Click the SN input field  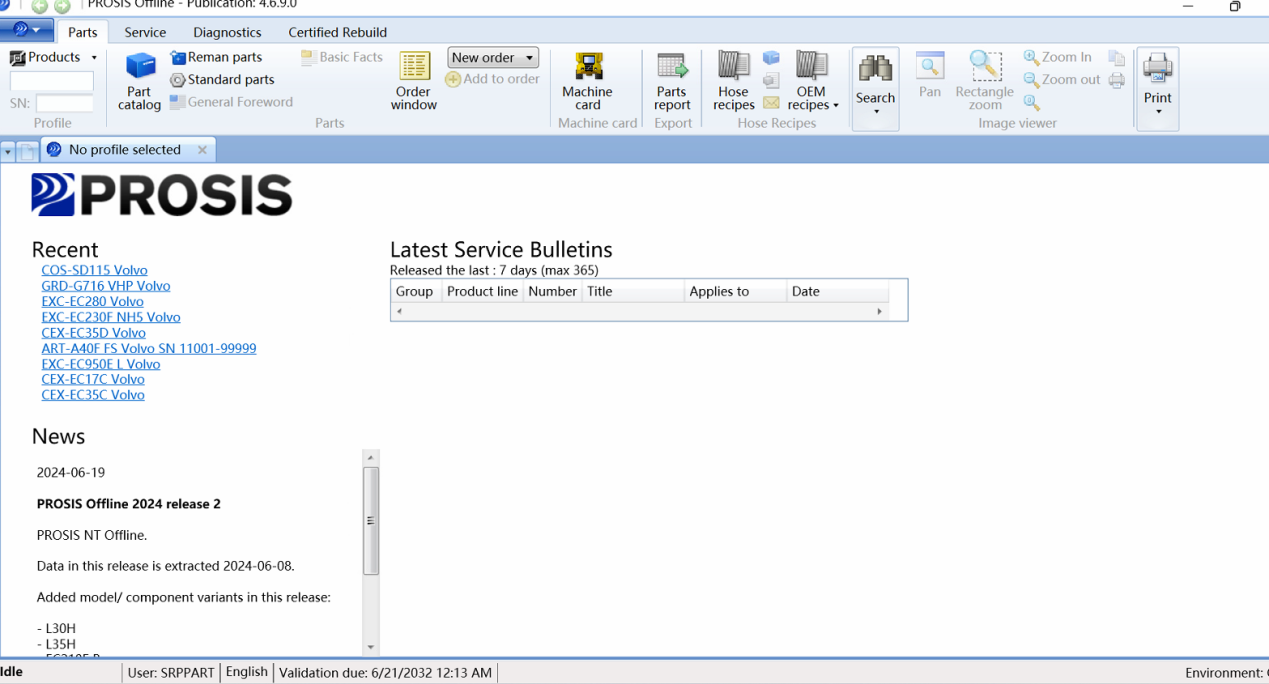[64, 103]
